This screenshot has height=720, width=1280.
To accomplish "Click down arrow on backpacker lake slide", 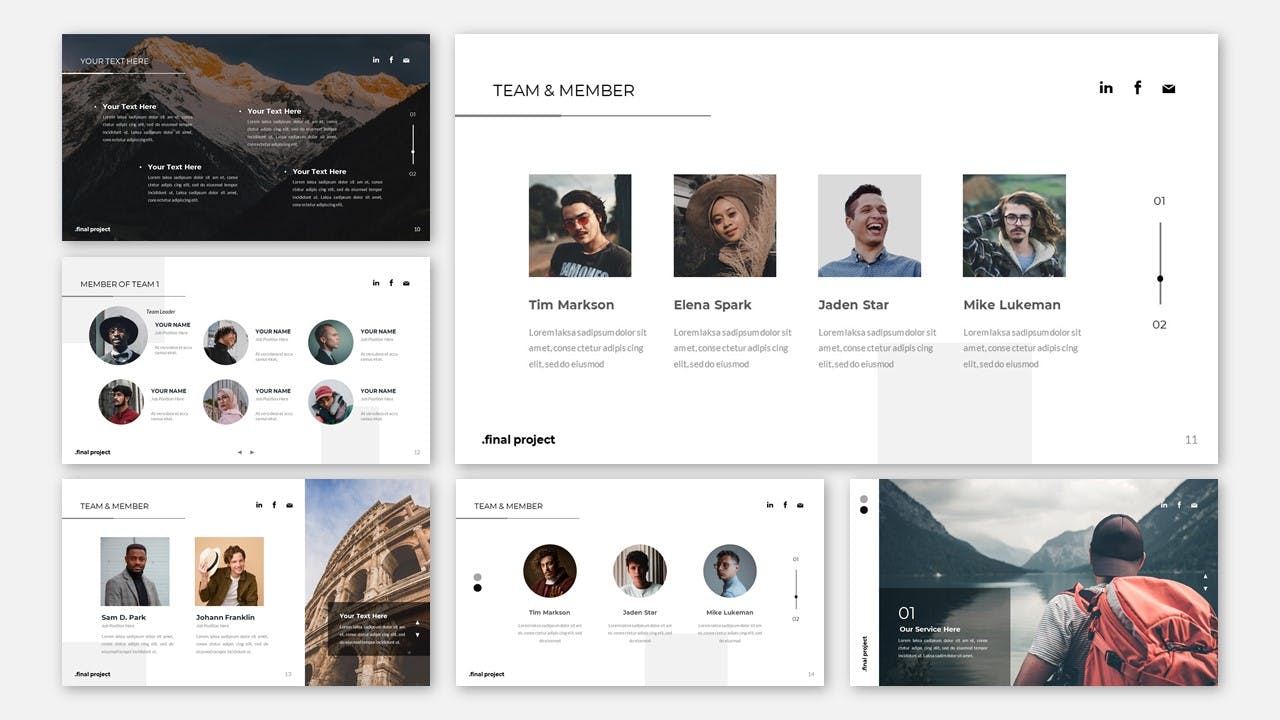I will tap(1205, 588).
